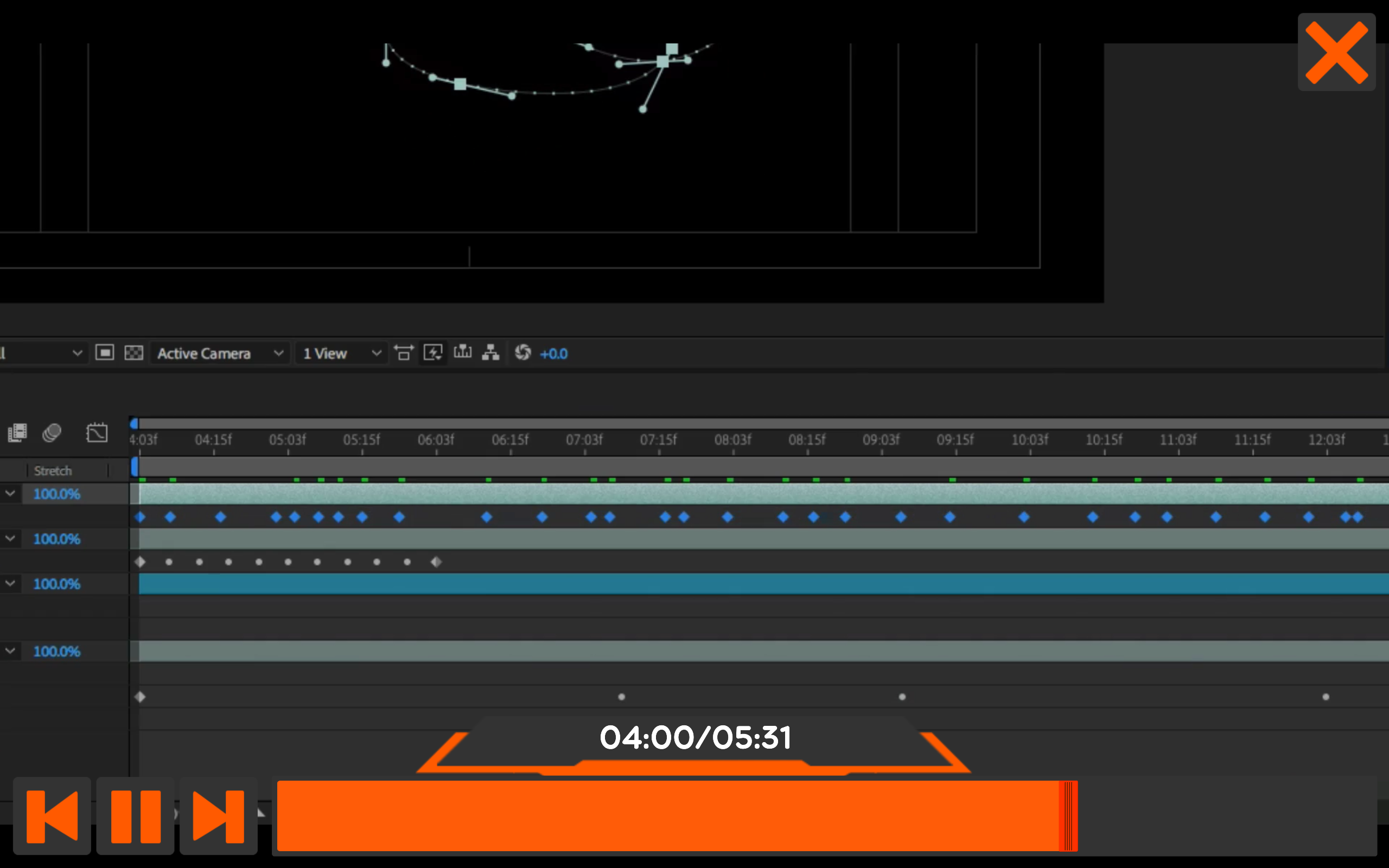
Task: Open the resolution dropdown chevron
Action: point(78,353)
